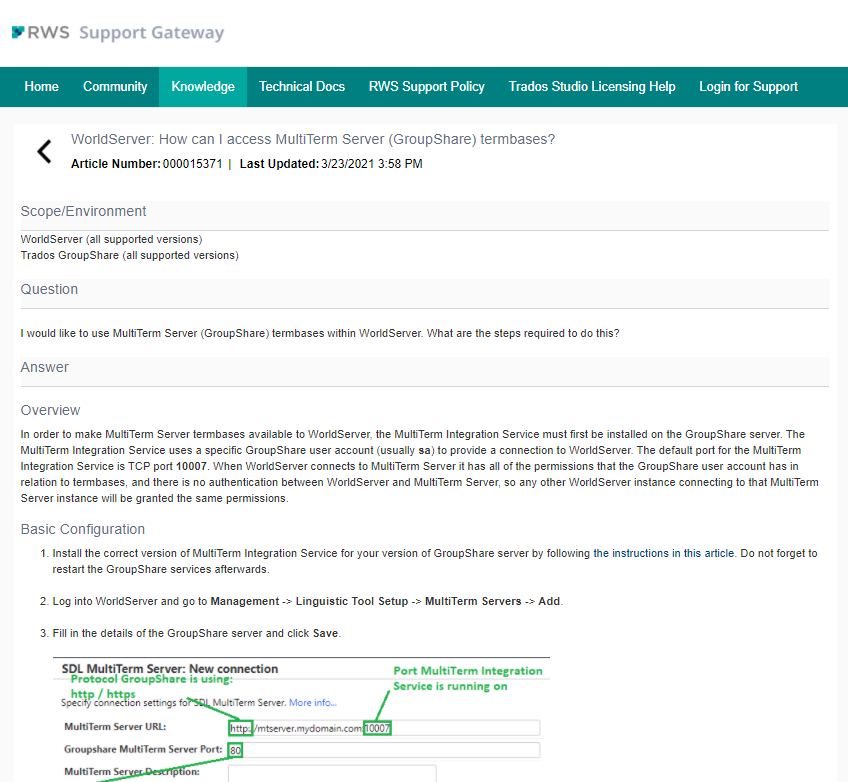Click the More info... link in screenshot
Viewport: 848px width, 782px height.
coord(313,703)
